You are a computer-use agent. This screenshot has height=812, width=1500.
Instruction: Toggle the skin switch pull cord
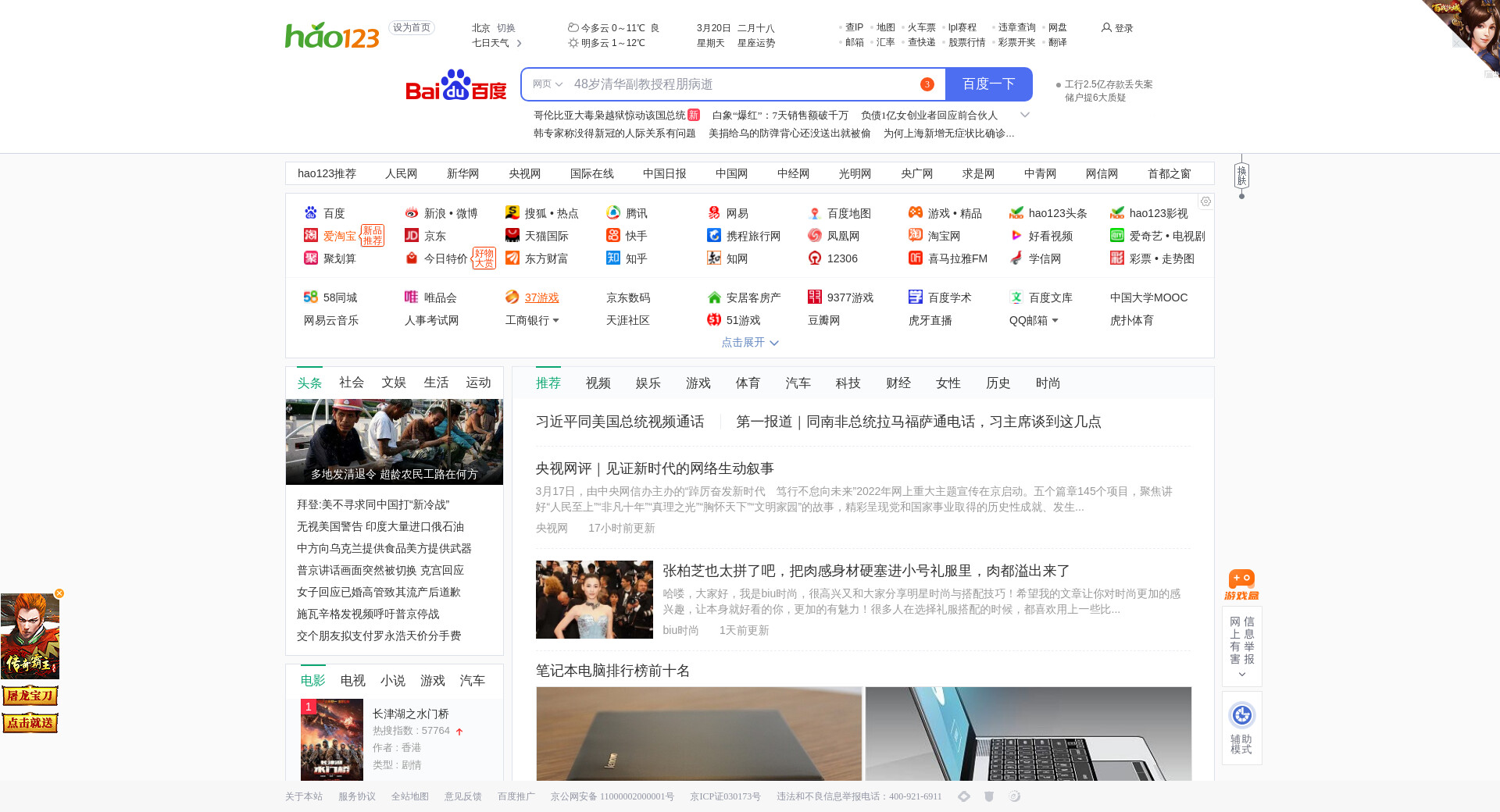pyautogui.click(x=1241, y=176)
